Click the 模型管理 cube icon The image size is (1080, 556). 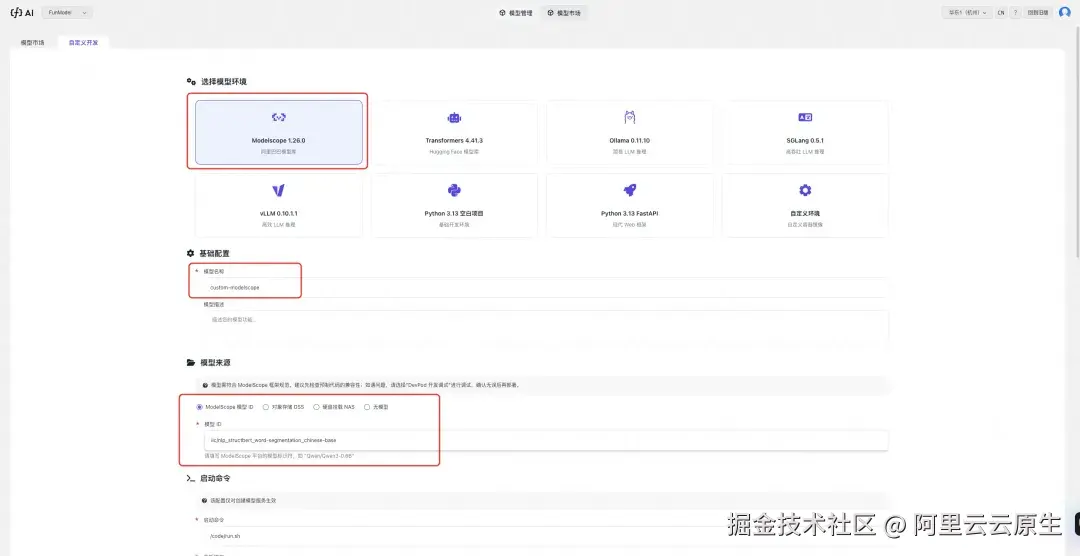(x=503, y=13)
